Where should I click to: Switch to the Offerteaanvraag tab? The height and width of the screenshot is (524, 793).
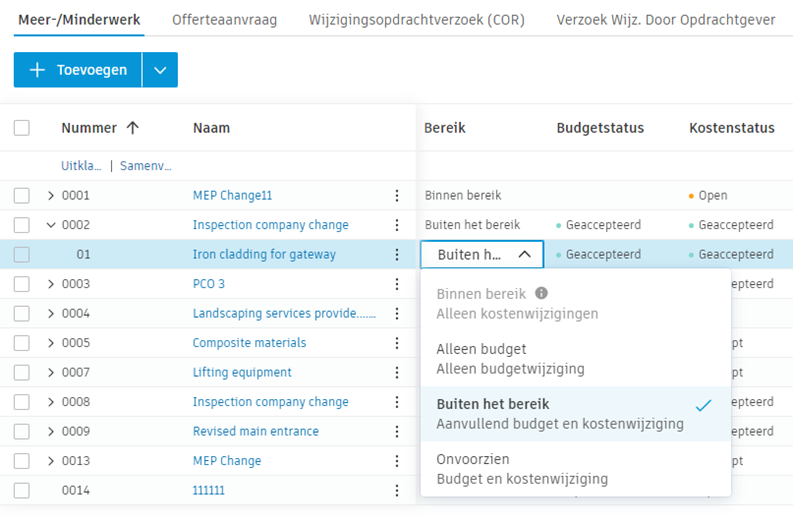tap(224, 20)
